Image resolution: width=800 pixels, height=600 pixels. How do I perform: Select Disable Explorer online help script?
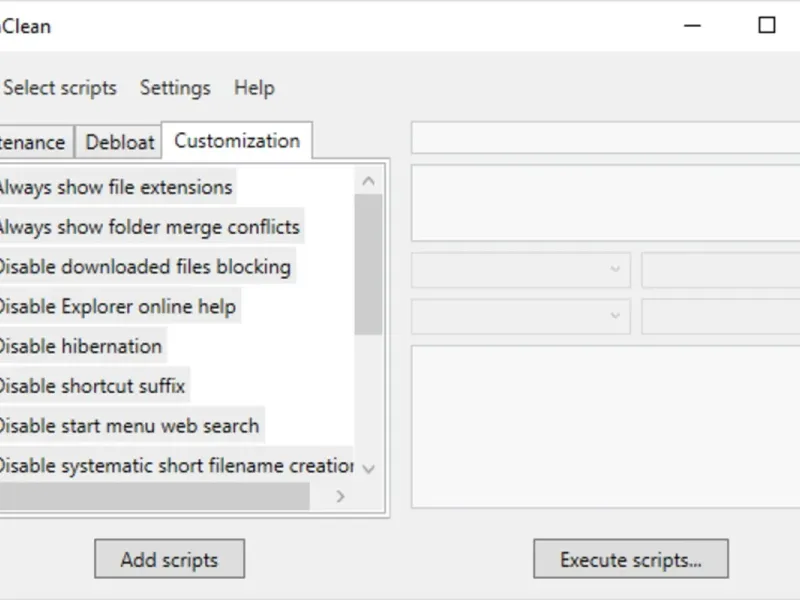[x=117, y=306]
